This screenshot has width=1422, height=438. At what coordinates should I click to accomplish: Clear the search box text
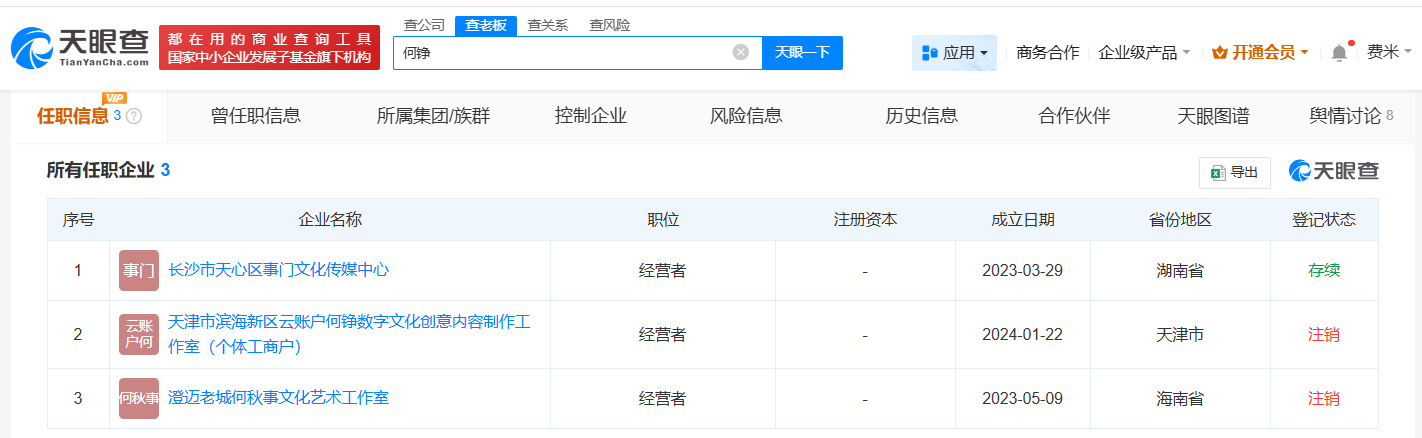coord(740,52)
